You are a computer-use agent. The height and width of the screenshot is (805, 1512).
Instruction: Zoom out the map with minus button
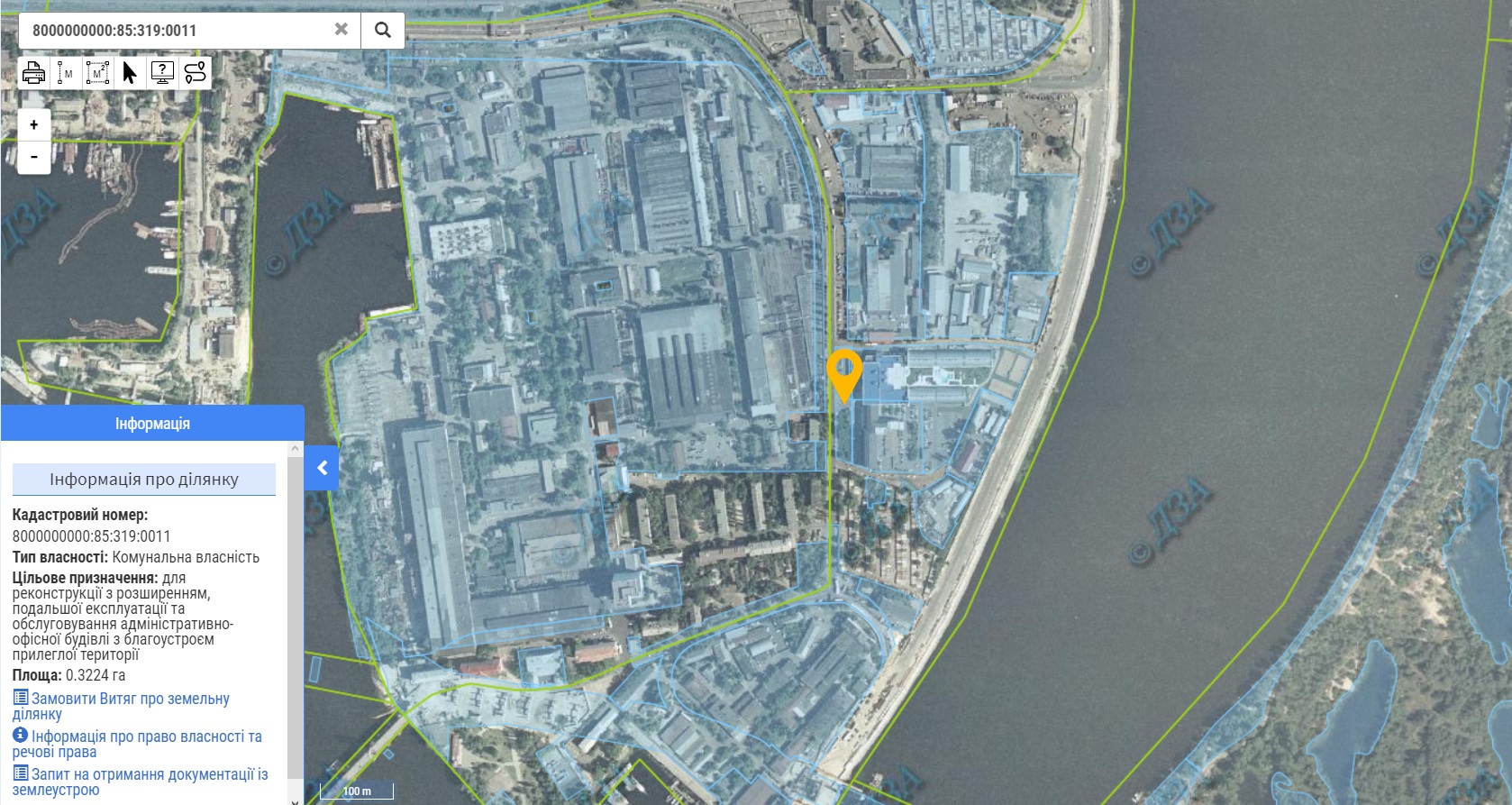pos(34,157)
